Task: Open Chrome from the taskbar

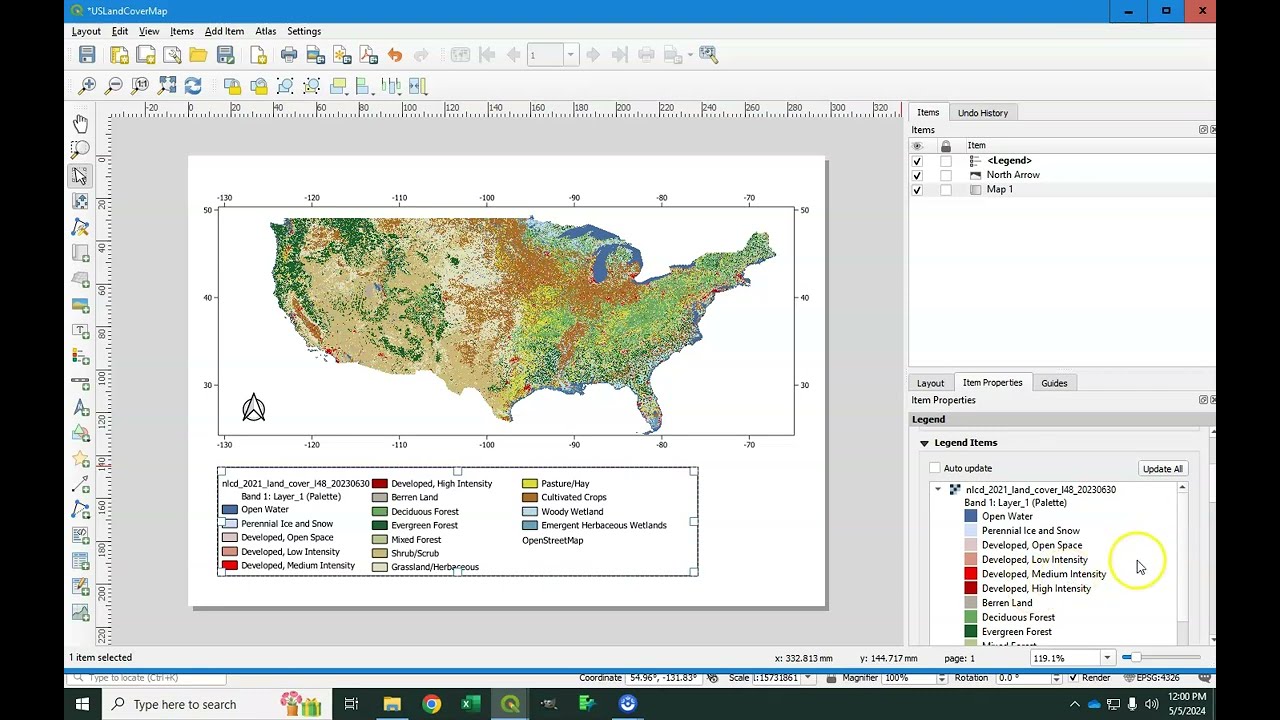Action: [431, 704]
